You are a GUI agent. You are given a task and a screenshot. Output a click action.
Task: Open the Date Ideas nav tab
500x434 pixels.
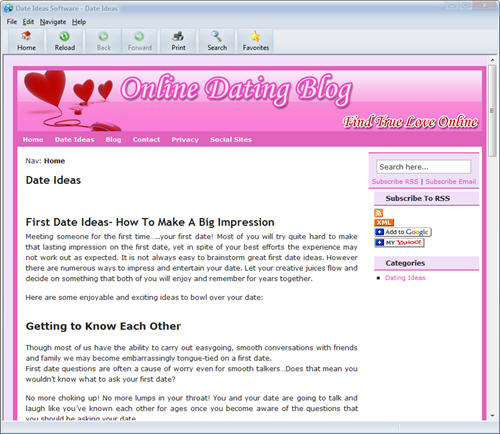(x=74, y=140)
